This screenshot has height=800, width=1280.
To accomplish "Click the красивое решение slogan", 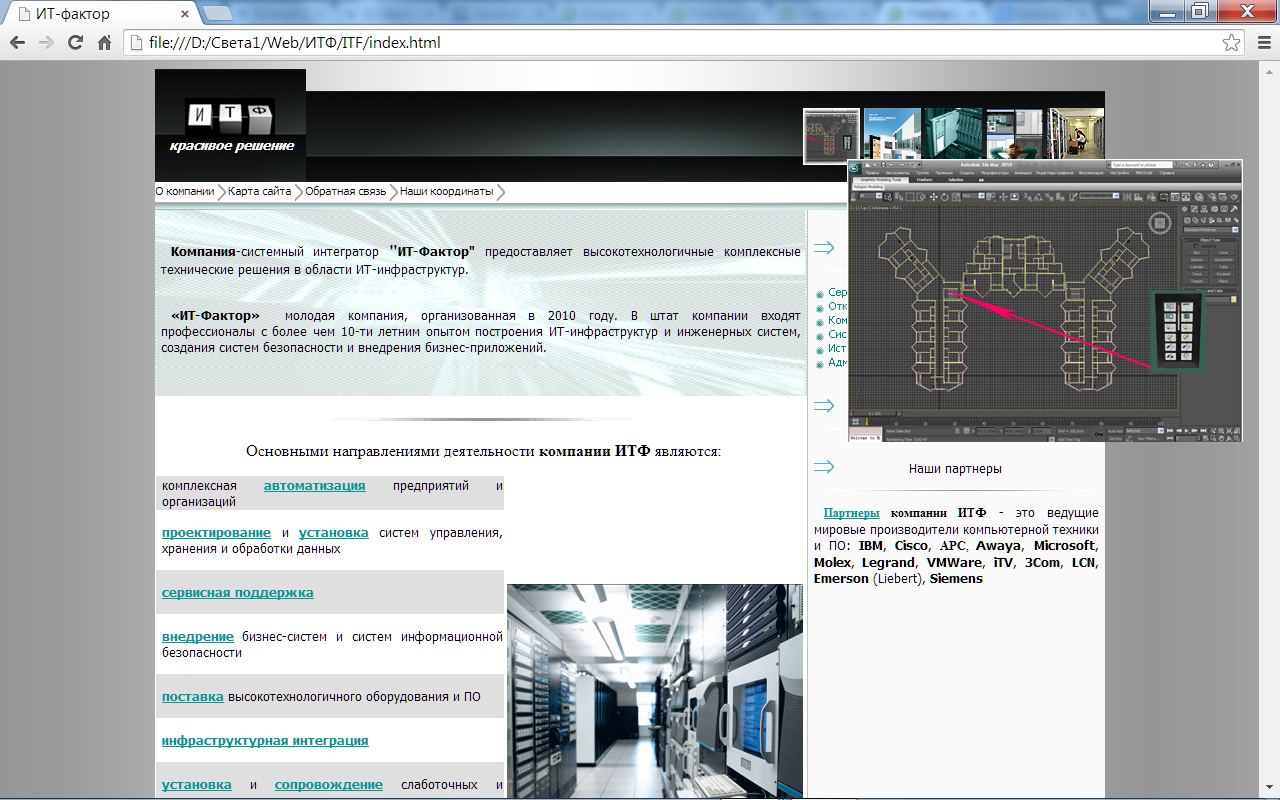I will (232, 146).
